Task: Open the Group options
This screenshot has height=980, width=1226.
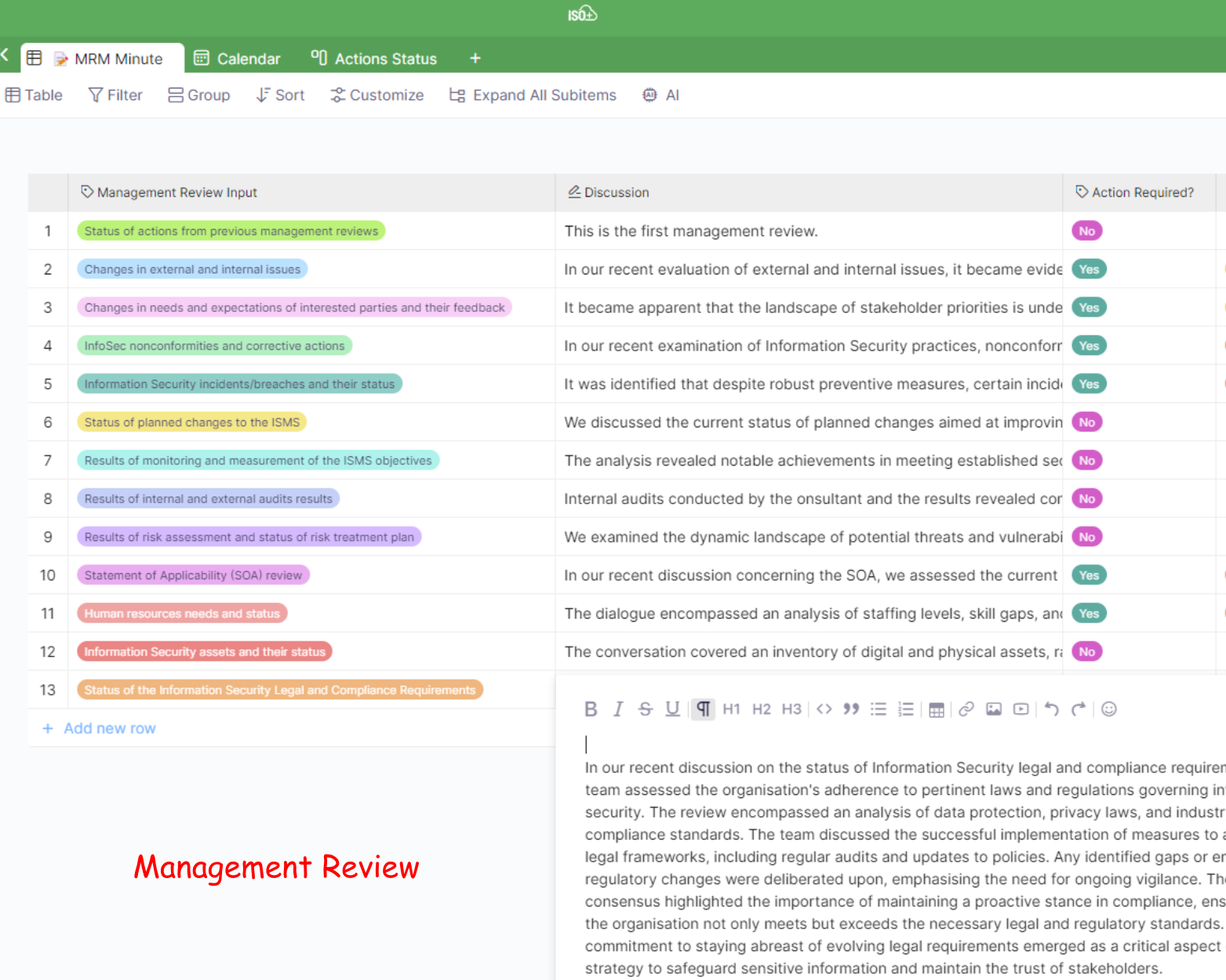Action: 199,96
